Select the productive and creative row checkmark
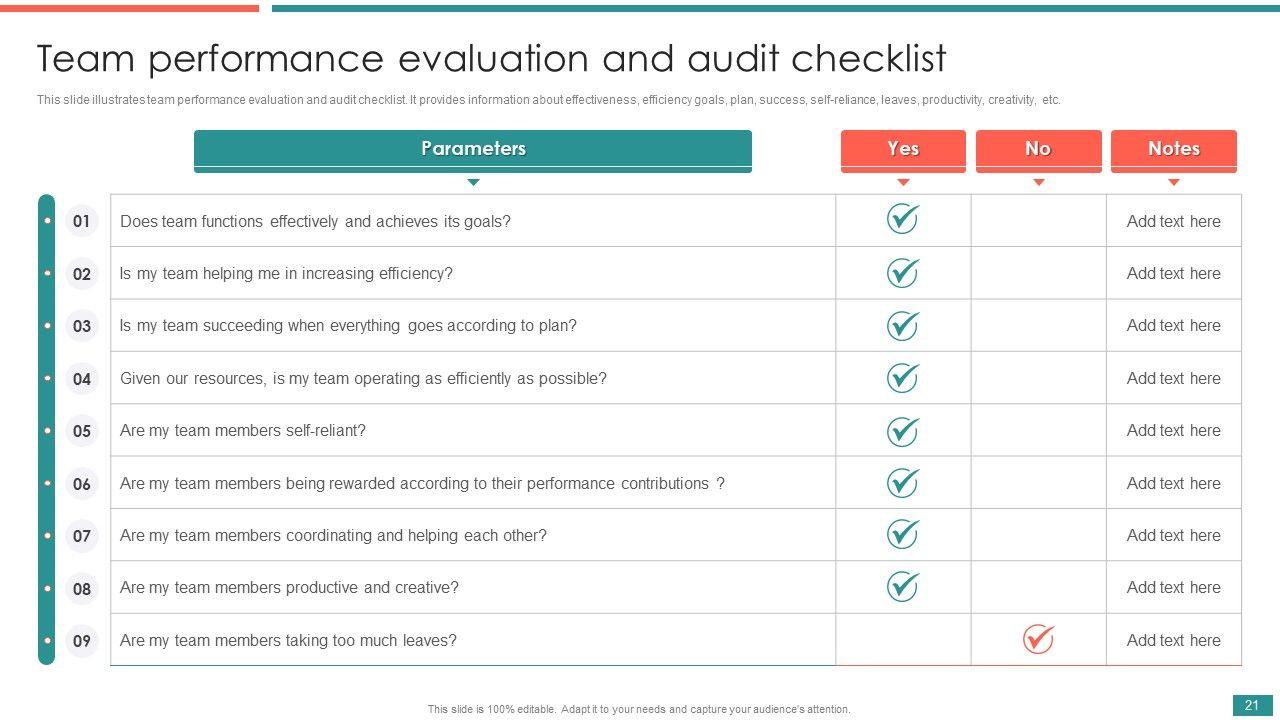 (x=902, y=586)
